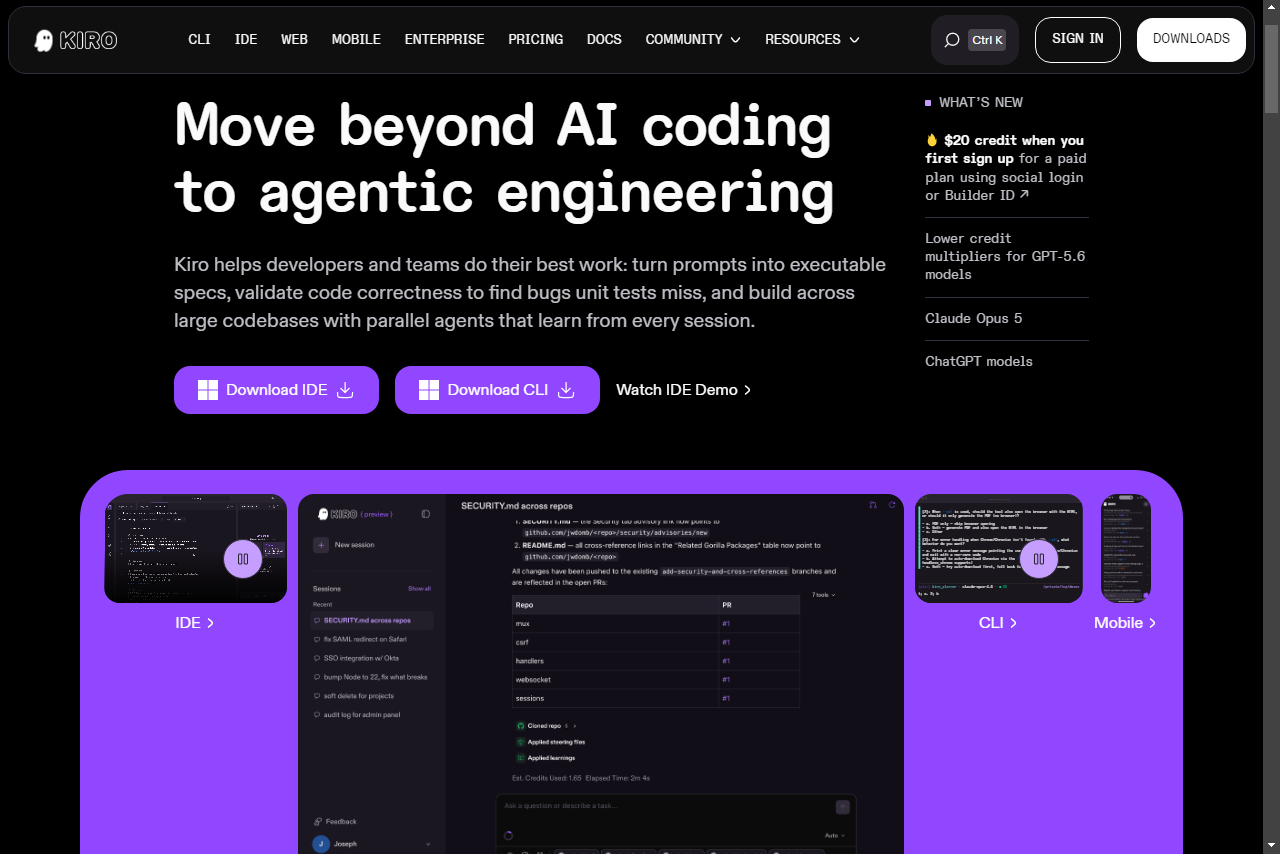The width and height of the screenshot is (1280, 854).
Task: Click the GitHub icon beside Cloned repo
Action: coord(520,725)
